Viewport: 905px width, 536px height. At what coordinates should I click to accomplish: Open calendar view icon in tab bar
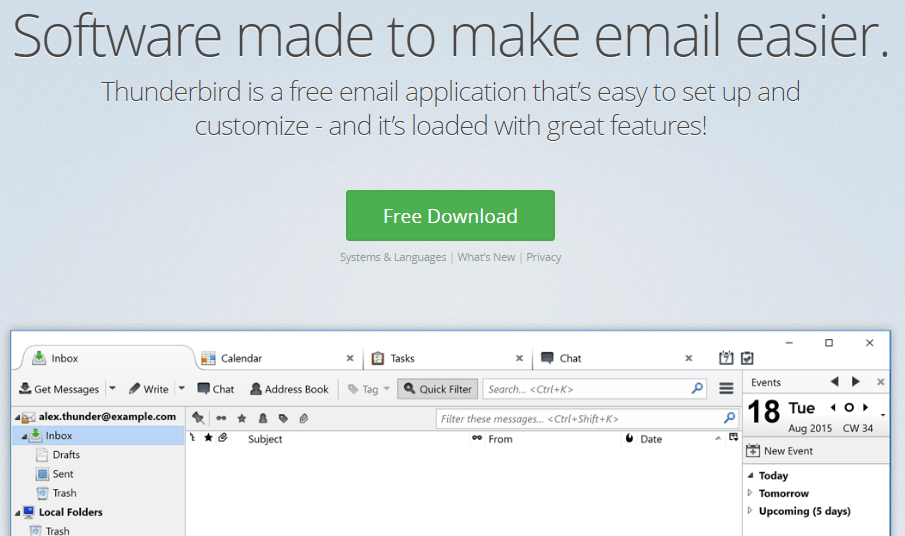click(726, 358)
